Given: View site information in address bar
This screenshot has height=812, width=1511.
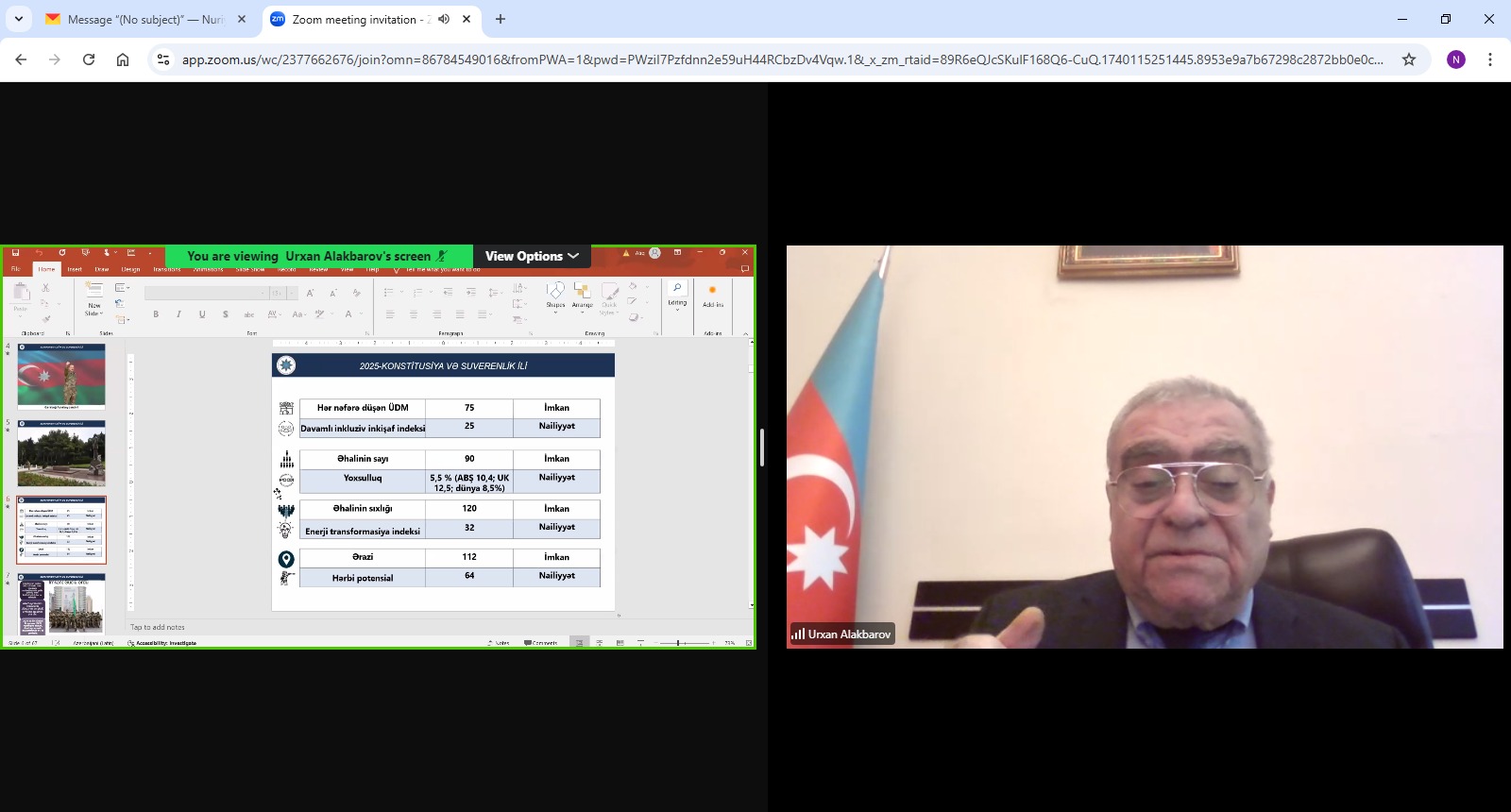Looking at the screenshot, I should 163,59.
